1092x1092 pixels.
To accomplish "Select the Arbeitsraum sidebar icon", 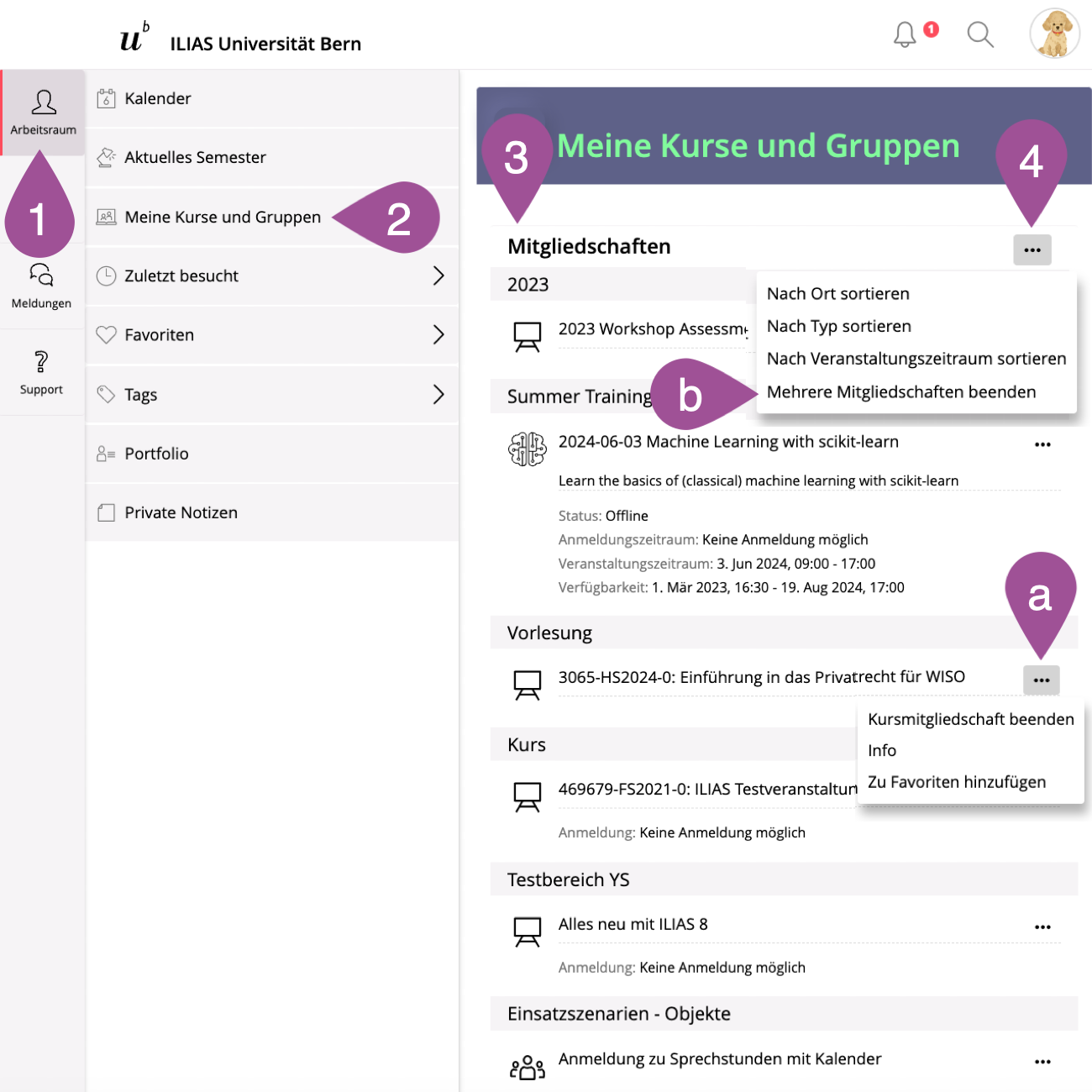I will click(x=43, y=112).
